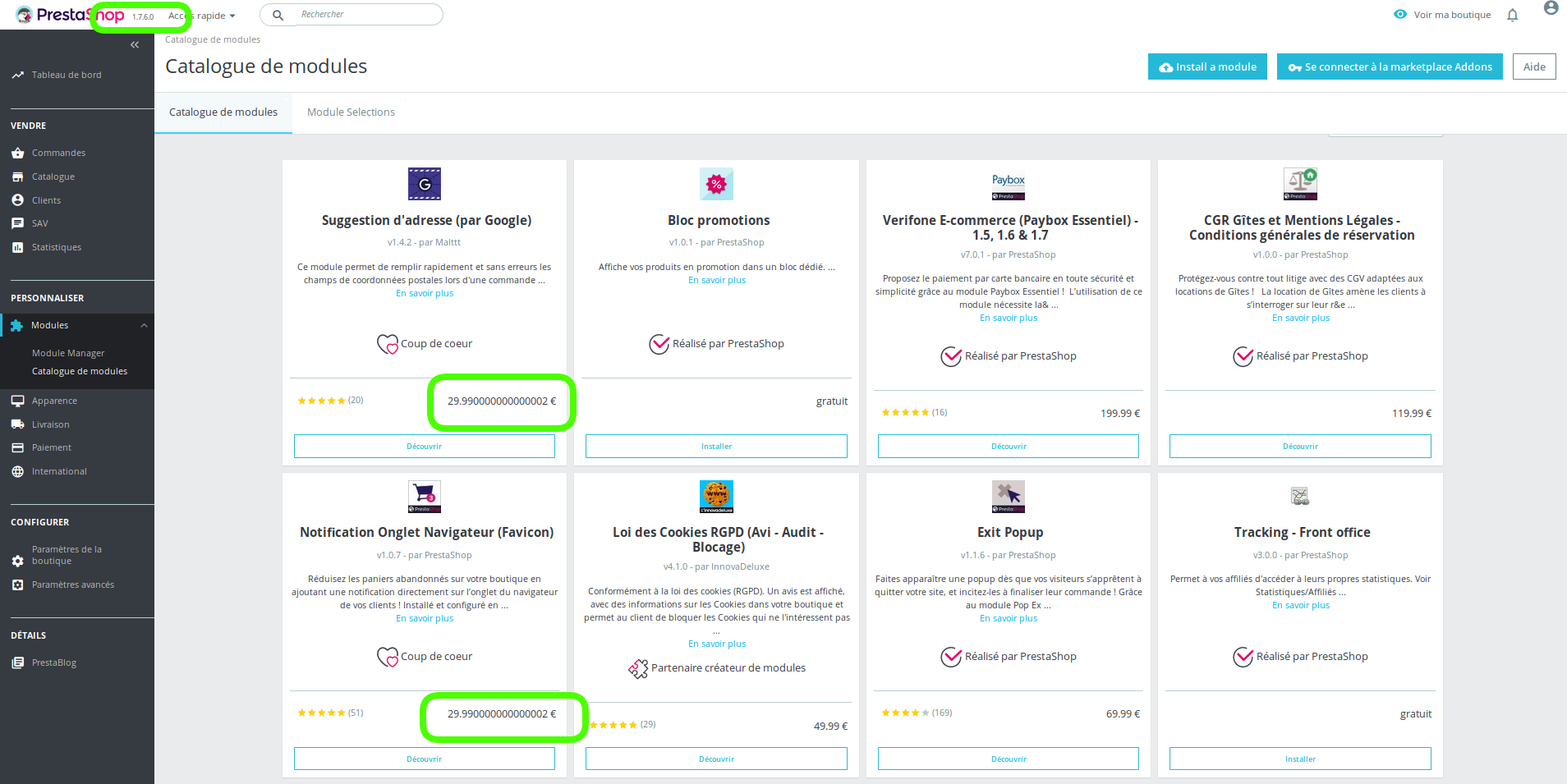The height and width of the screenshot is (784, 1567).
Task: Click Découvrir for Loi des Cookies RGPD
Action: 716,759
